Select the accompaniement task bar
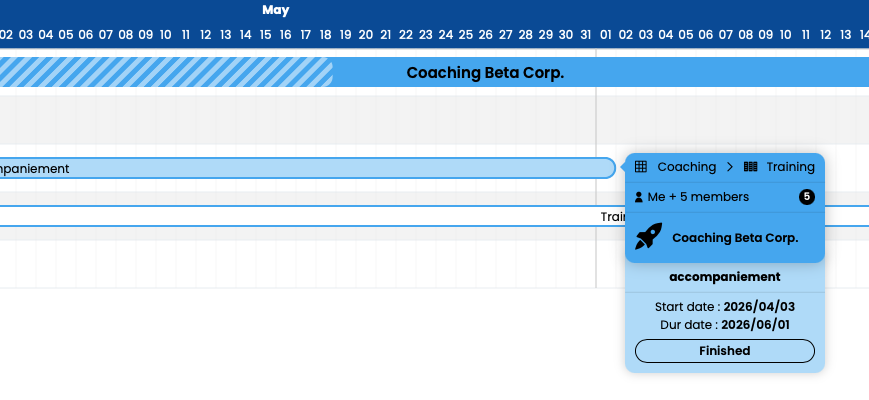Viewport: 869px width, 400px height. coord(308,168)
